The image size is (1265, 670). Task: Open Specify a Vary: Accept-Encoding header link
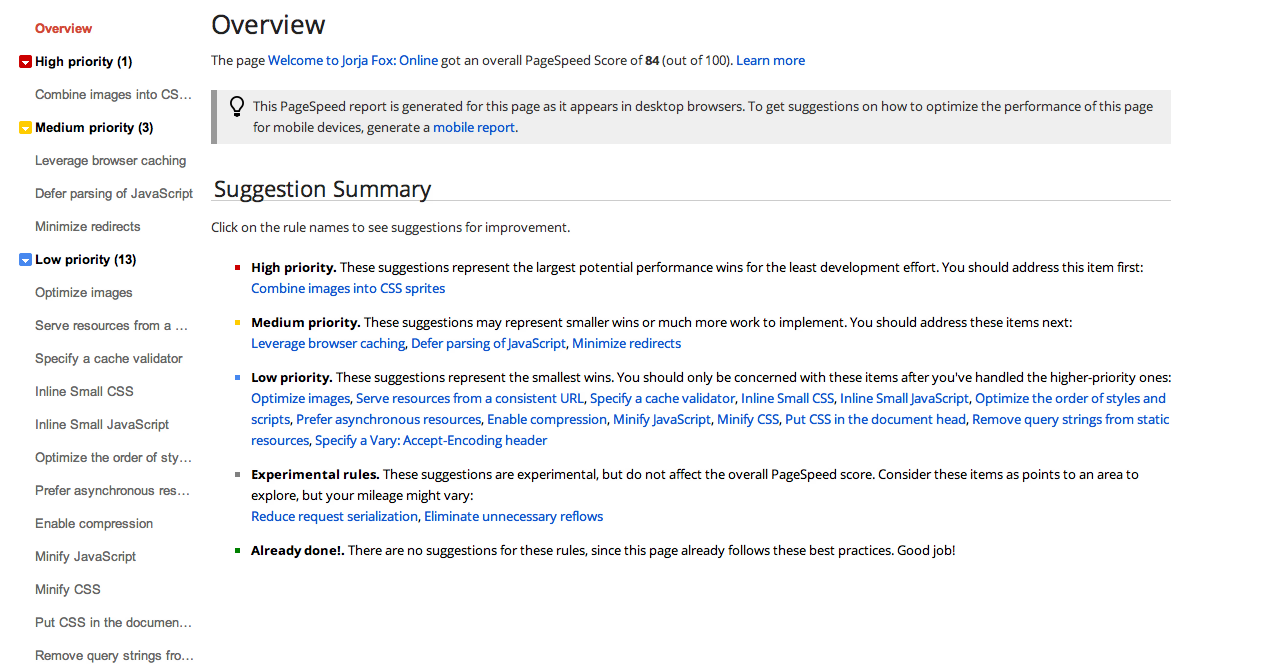pyautogui.click(x=431, y=440)
